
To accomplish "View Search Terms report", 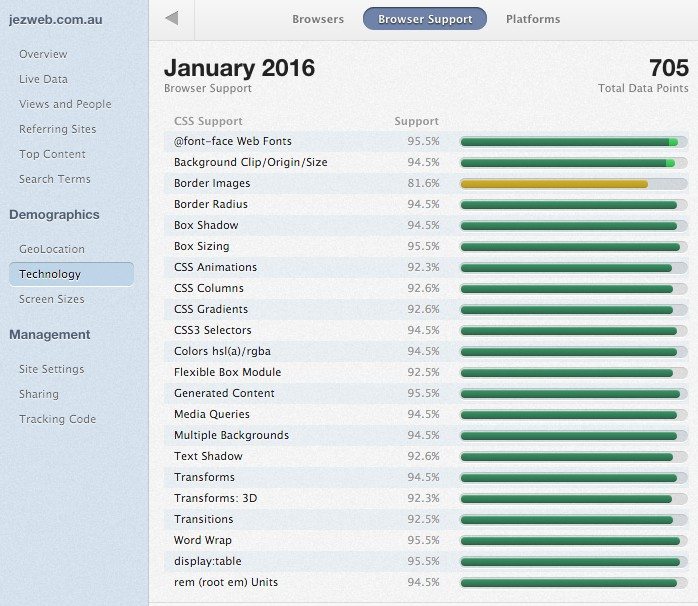I will (54, 179).
